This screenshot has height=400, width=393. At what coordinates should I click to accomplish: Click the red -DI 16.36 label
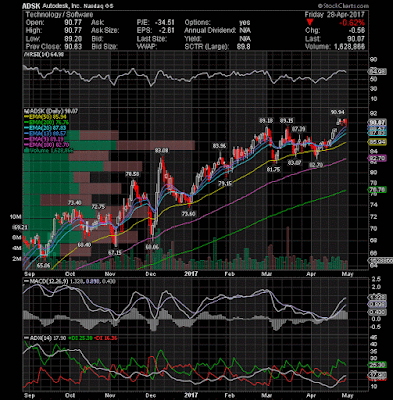[x=106, y=338]
